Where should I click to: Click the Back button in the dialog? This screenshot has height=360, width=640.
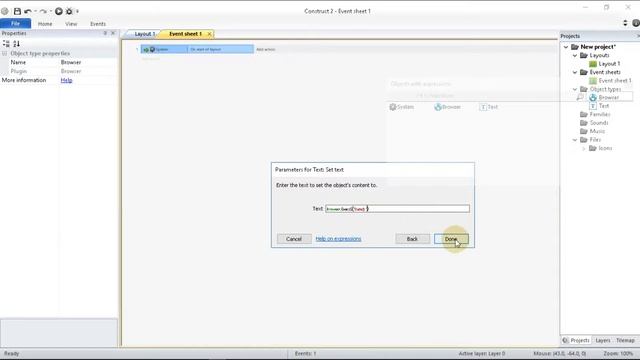[412, 239]
